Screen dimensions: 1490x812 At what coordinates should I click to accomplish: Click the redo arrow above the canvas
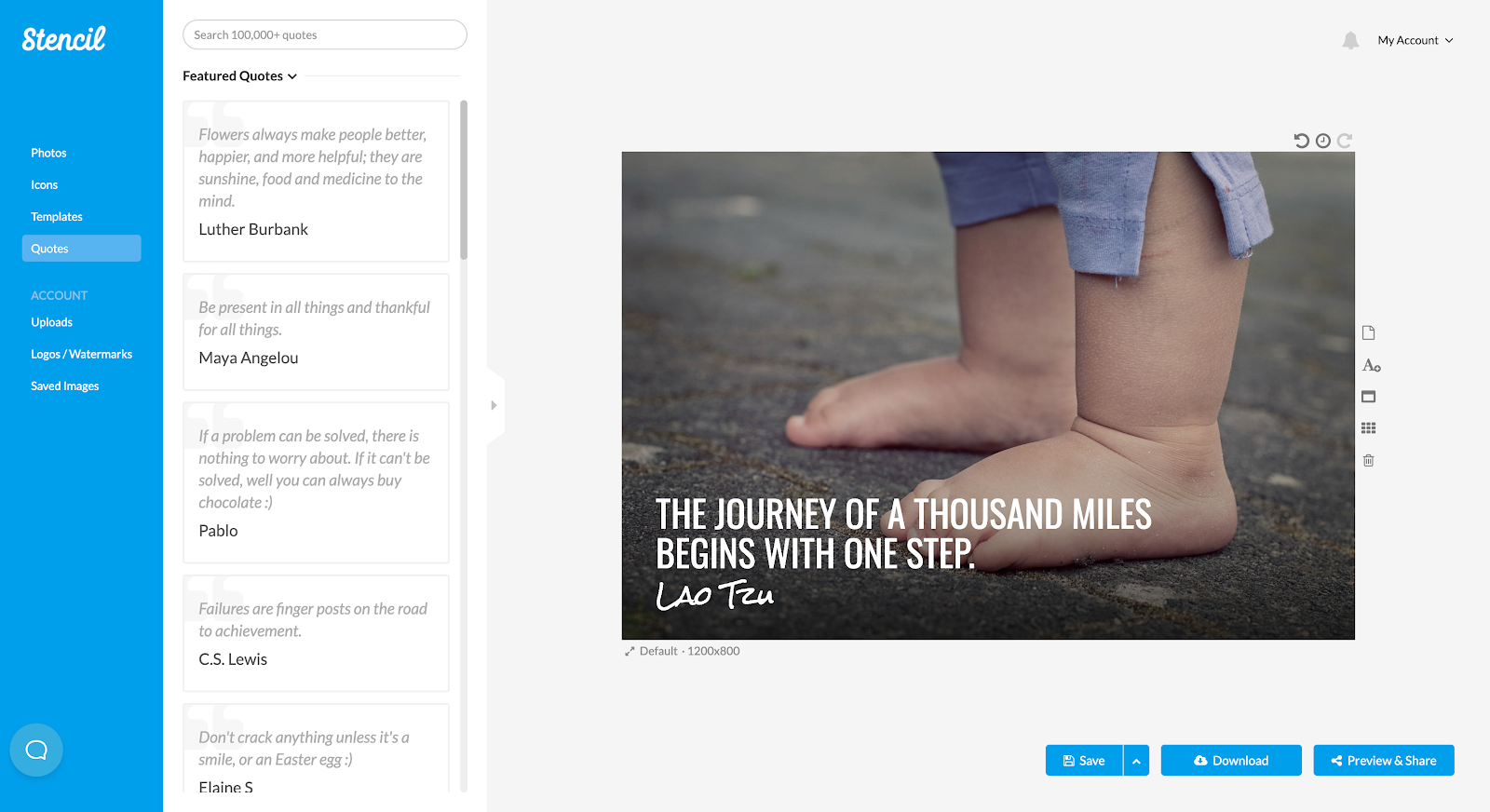pos(1345,141)
